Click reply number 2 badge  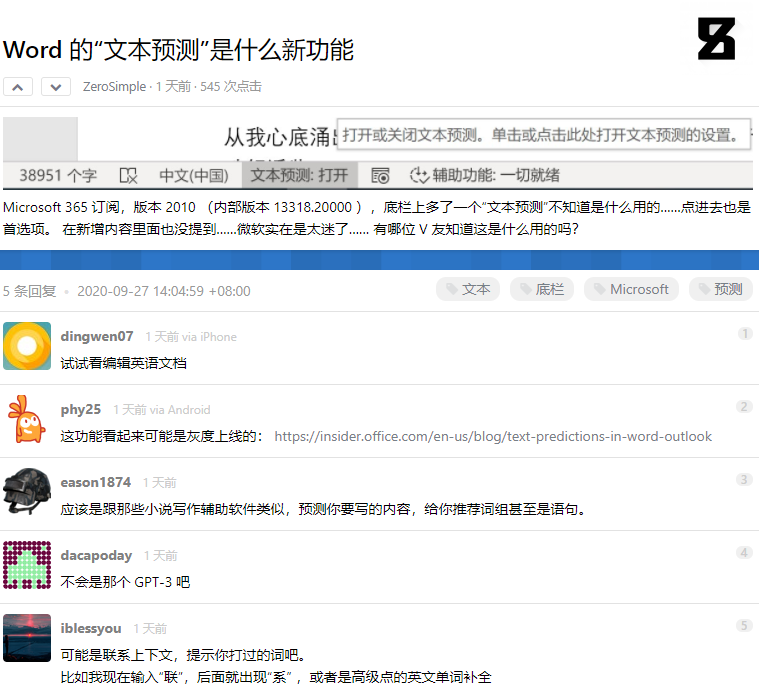coord(744,407)
